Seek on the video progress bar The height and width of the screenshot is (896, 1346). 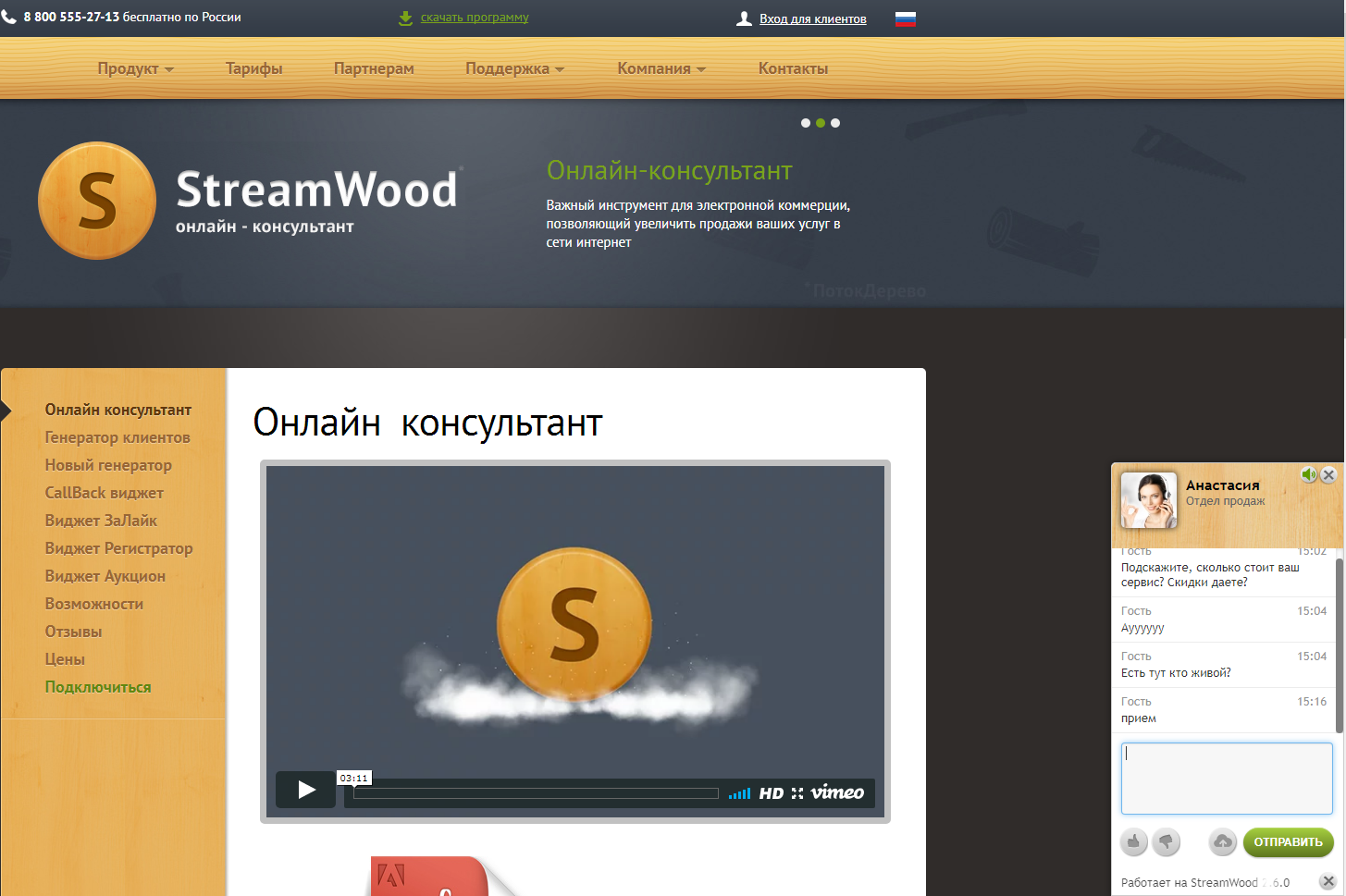(536, 793)
